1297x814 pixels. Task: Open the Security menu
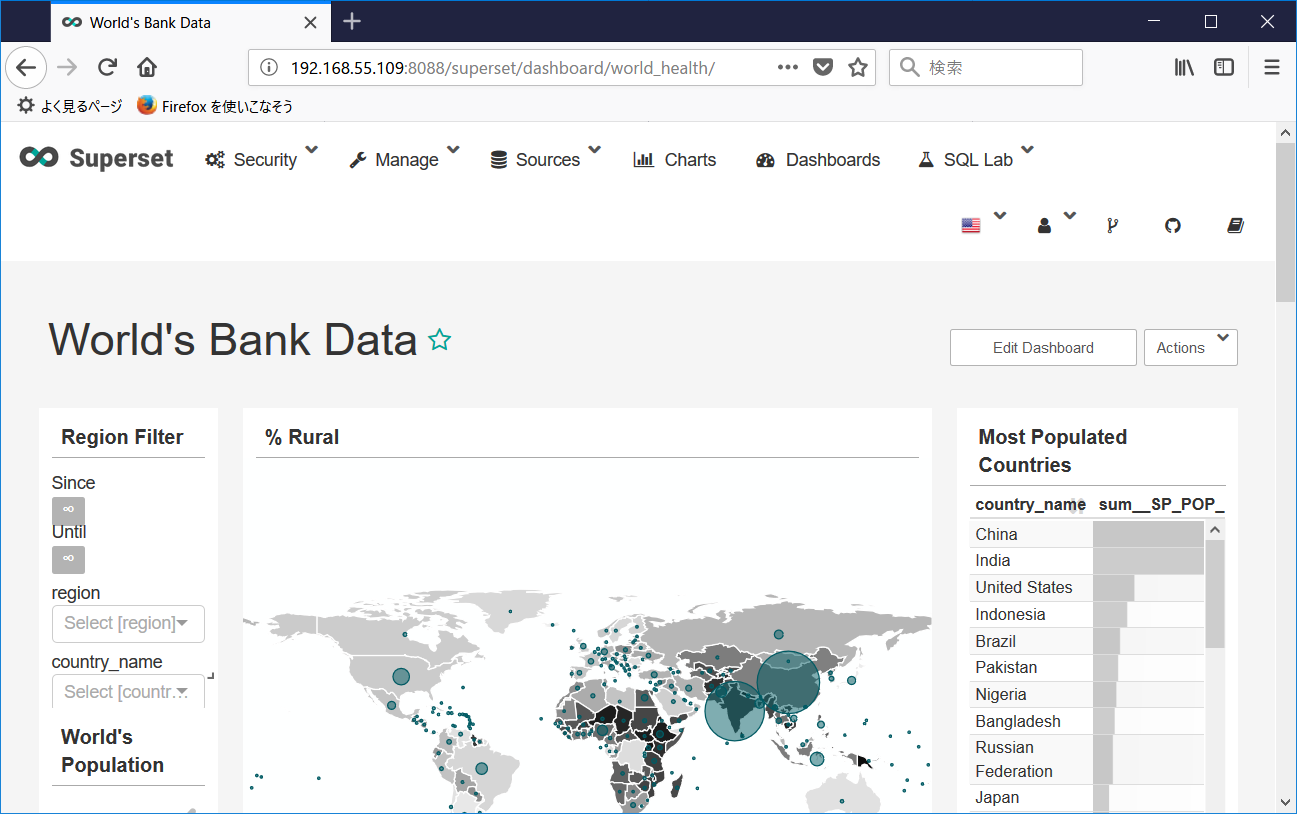pos(260,159)
